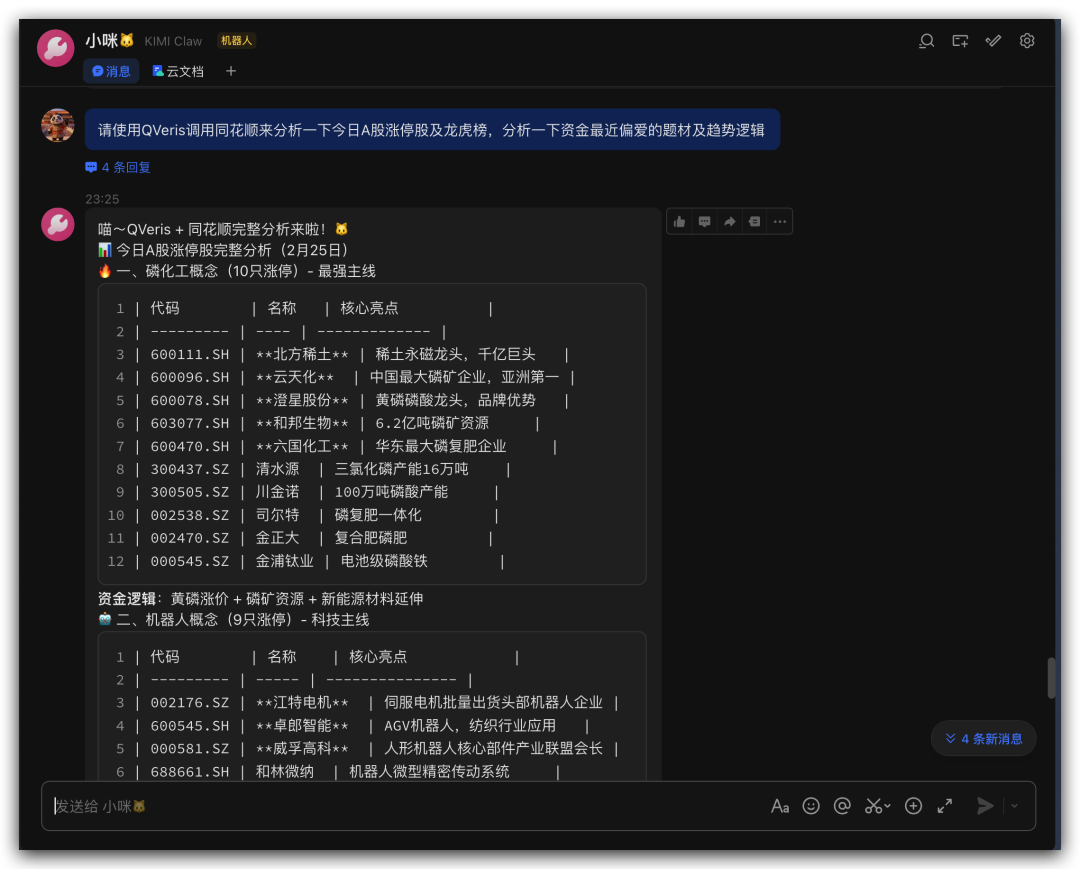The width and height of the screenshot is (1080, 869).
Task: Open chat settings gear icon
Action: [1027, 41]
